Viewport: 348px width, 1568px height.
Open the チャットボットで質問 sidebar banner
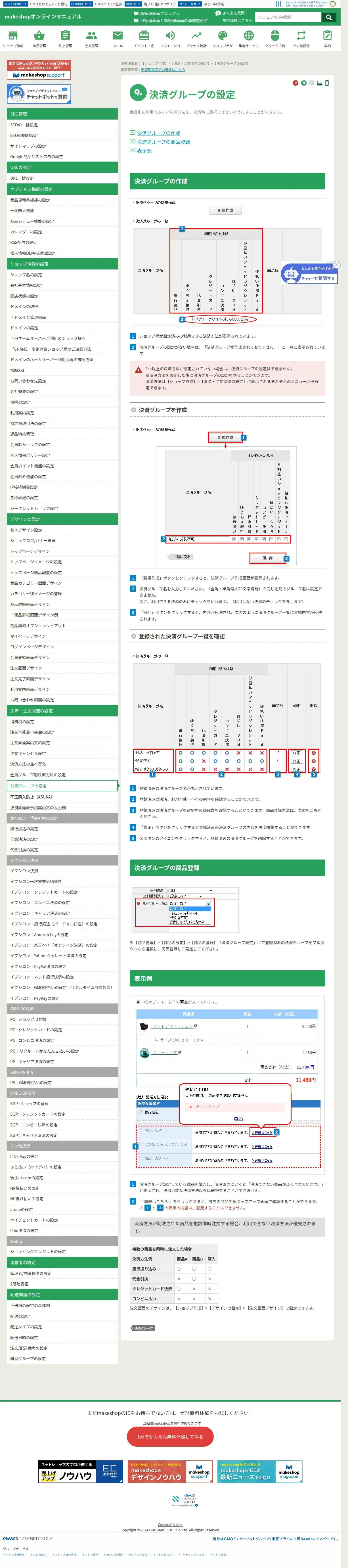click(x=39, y=94)
